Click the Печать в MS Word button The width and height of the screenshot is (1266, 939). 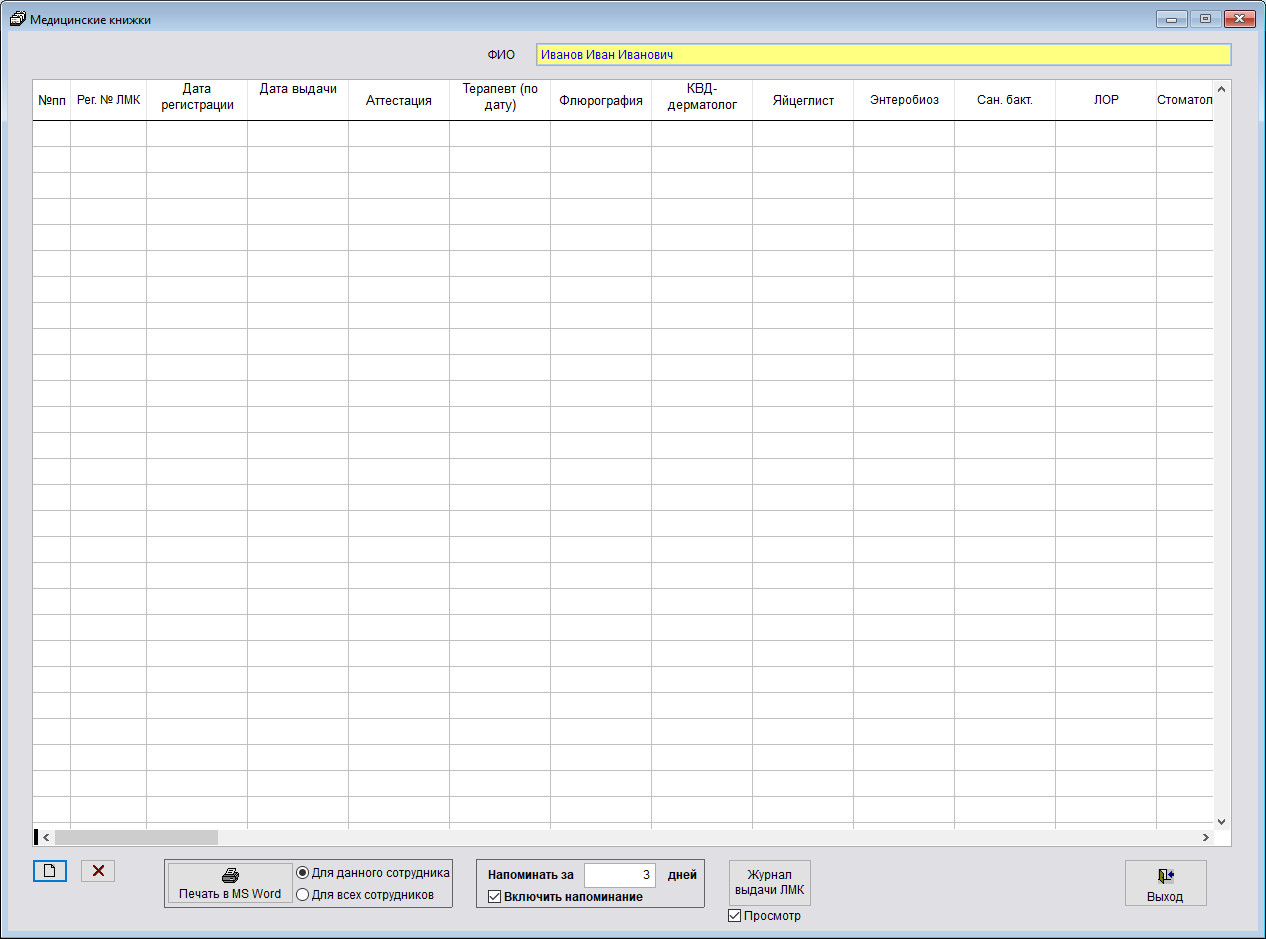click(230, 884)
